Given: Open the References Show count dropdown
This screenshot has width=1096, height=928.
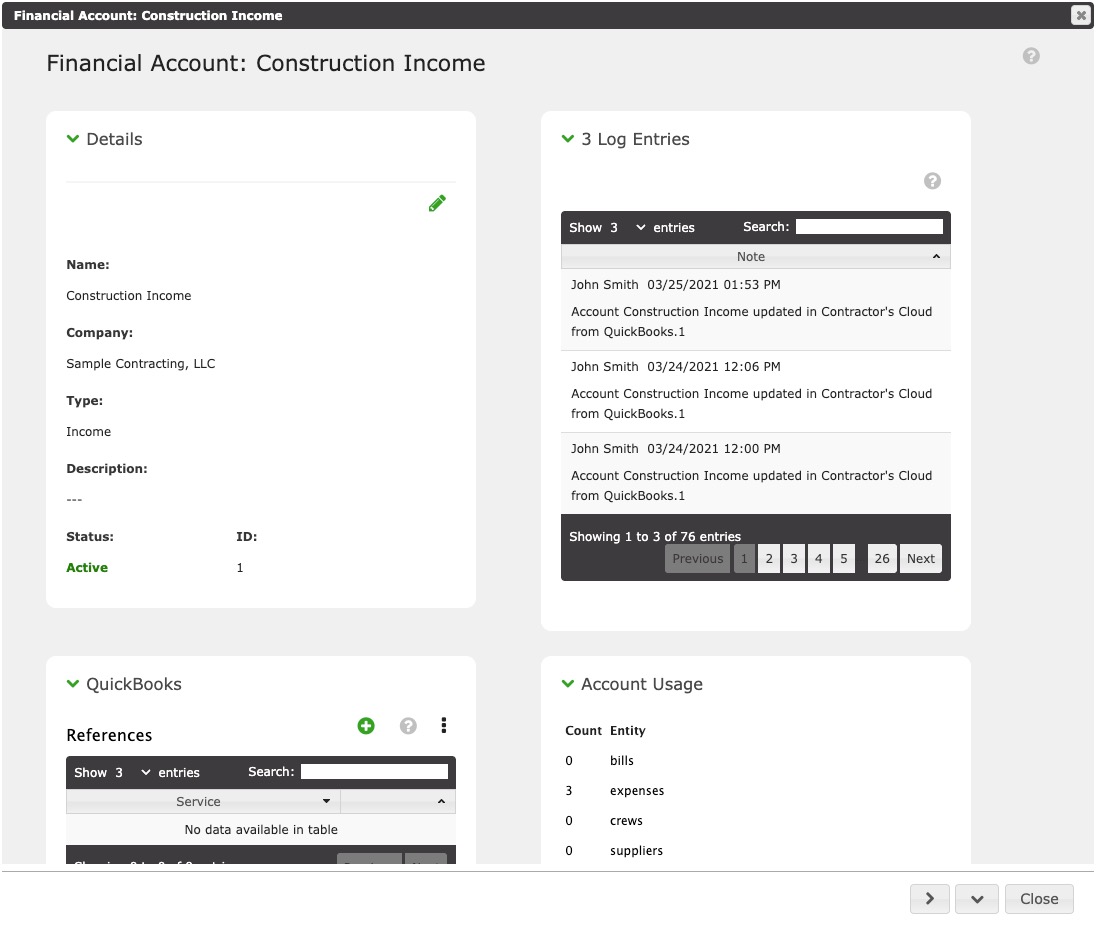Looking at the screenshot, I should [132, 773].
